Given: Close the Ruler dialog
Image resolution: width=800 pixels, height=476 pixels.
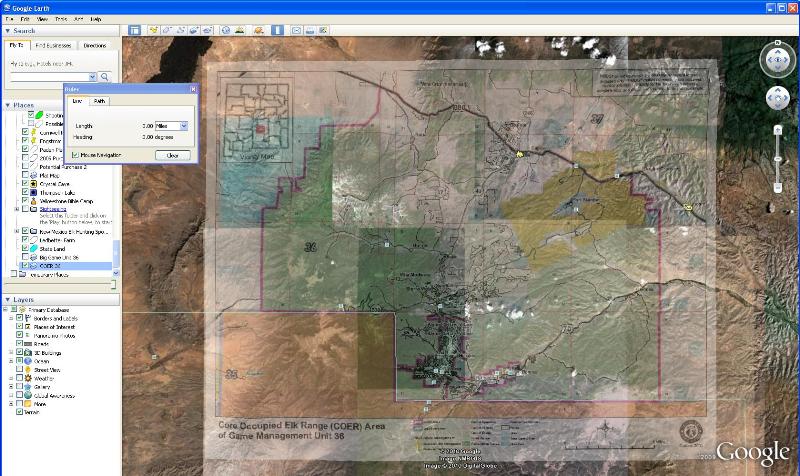Looking at the screenshot, I should [x=193, y=89].
